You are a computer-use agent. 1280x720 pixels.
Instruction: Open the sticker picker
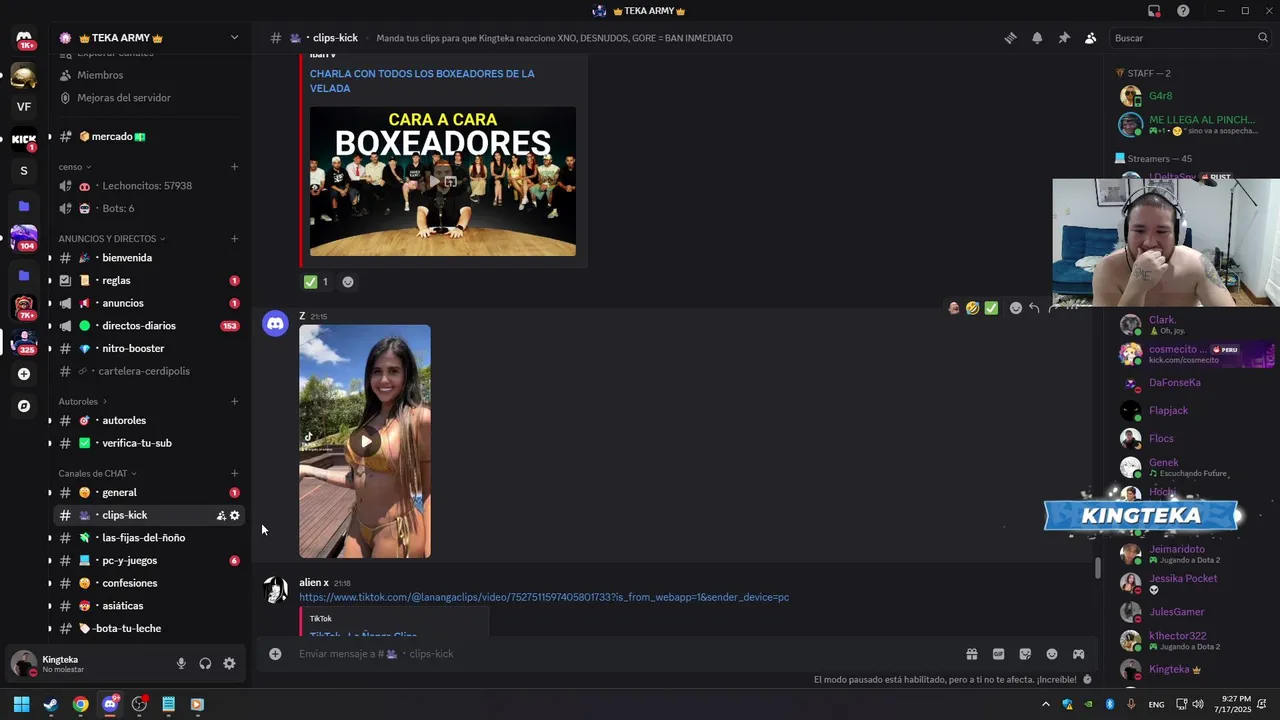[1025, 654]
